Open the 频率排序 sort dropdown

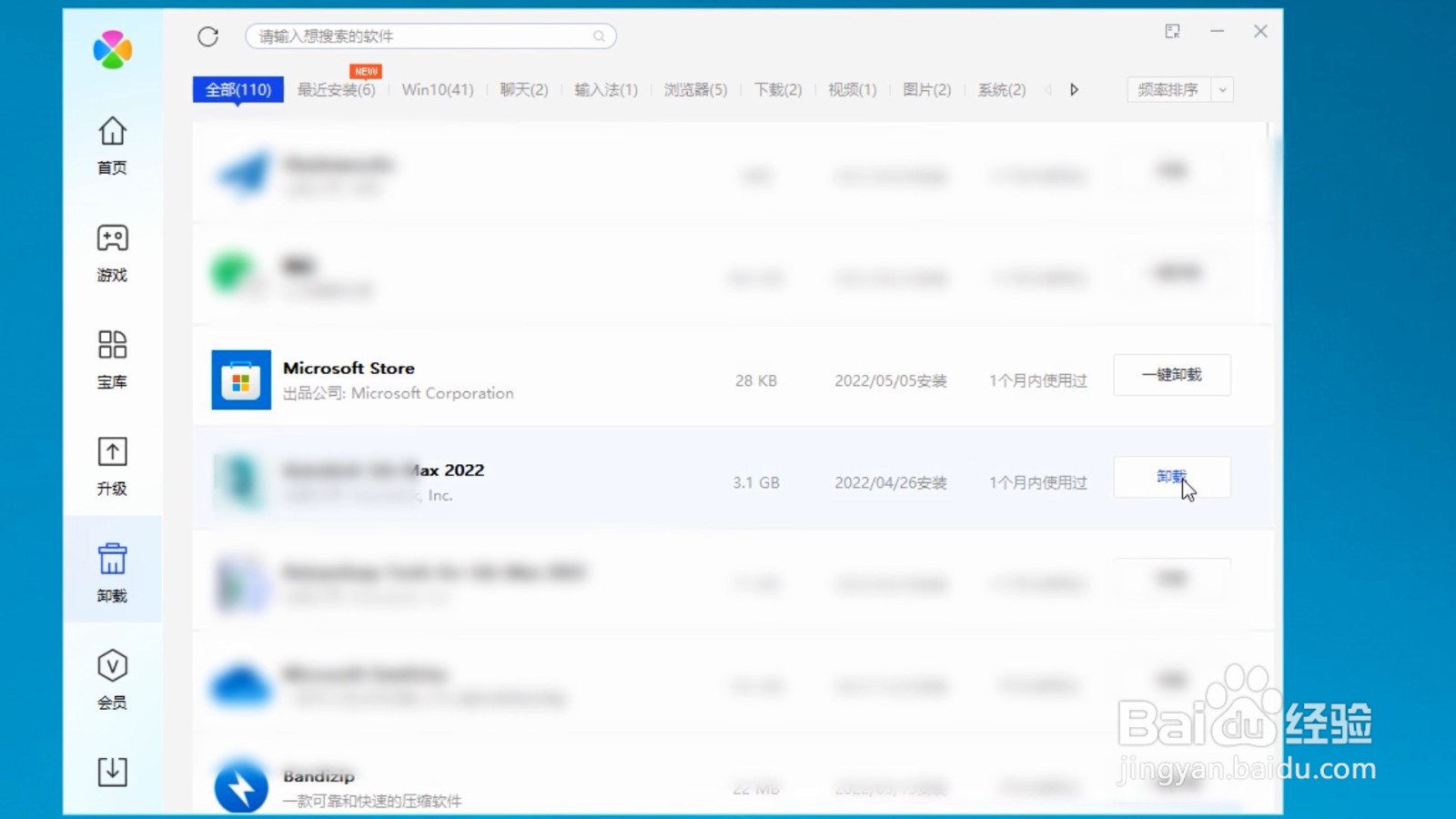(x=1180, y=89)
